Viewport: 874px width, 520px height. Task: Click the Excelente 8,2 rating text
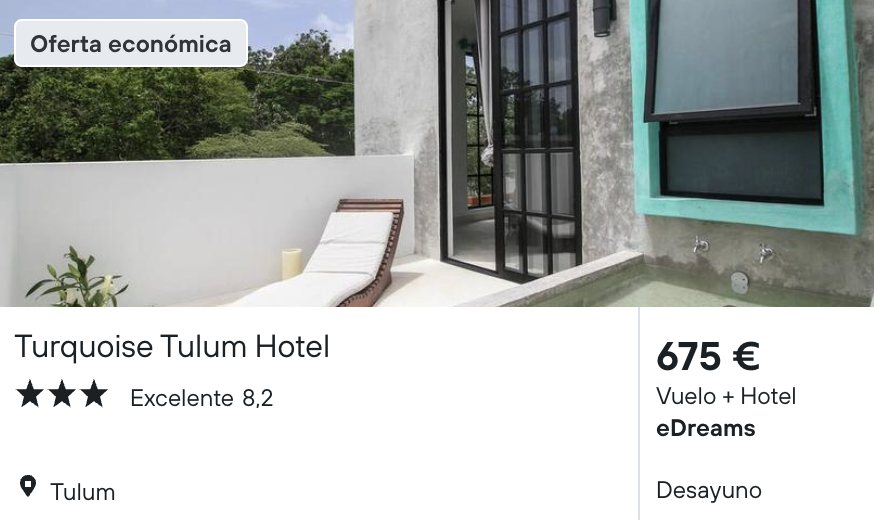coord(202,398)
